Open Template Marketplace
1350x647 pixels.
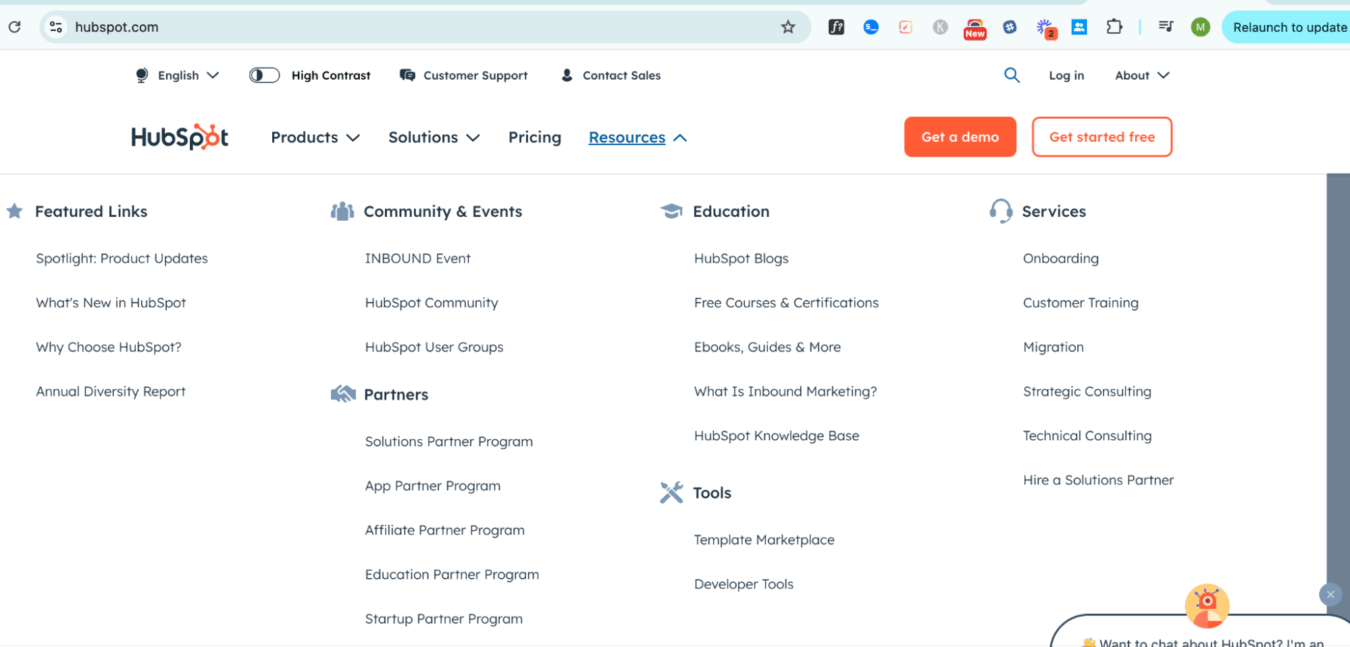[764, 540]
